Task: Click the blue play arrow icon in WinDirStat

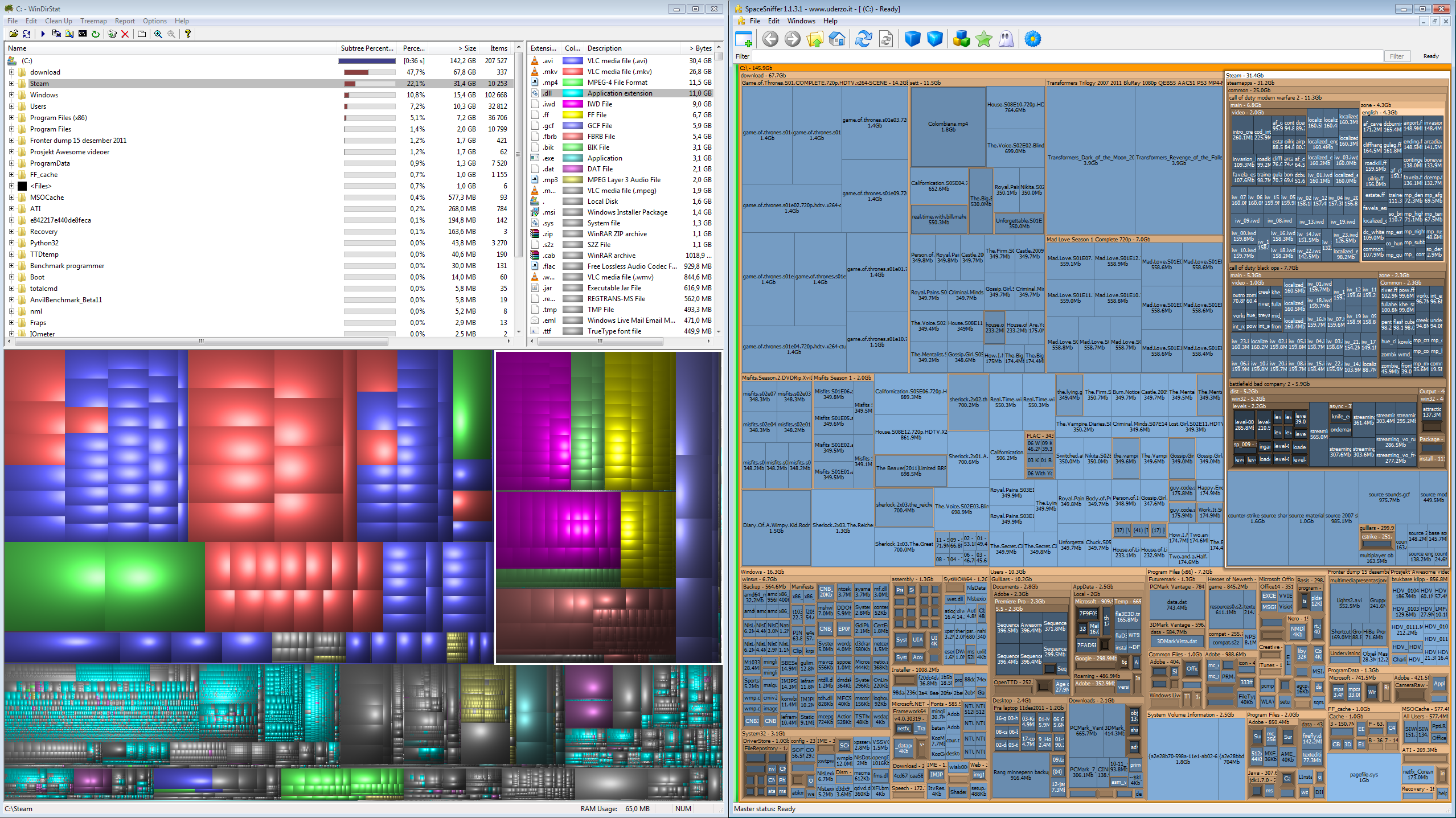Action: coord(43,34)
